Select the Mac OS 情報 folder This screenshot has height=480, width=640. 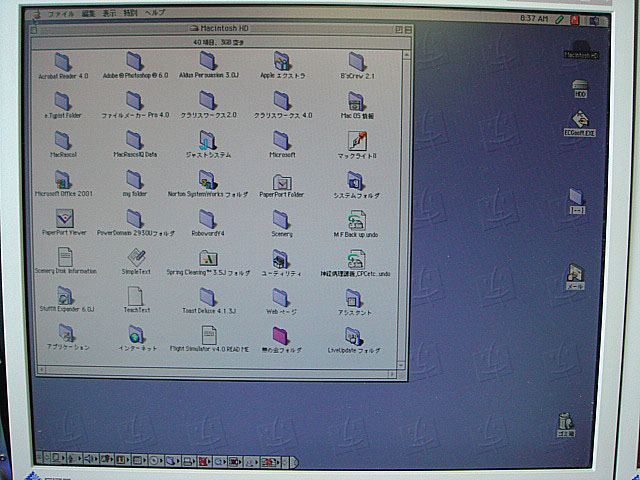[356, 101]
